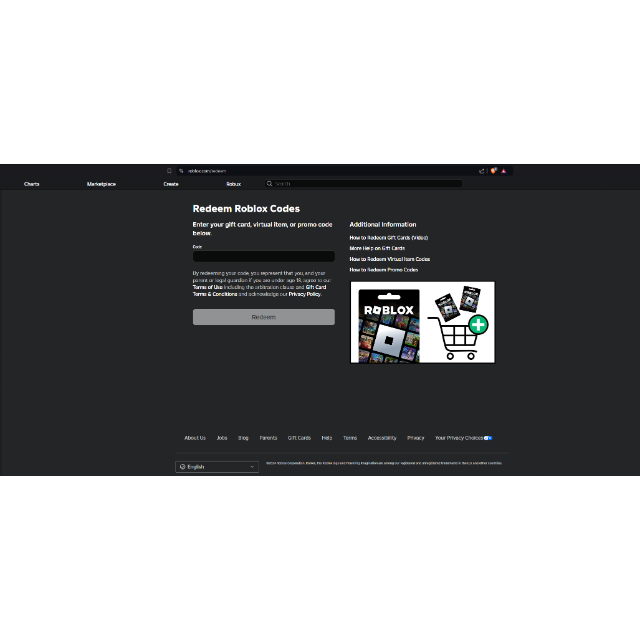Click the Brave Rewards triangle icon
The width and height of the screenshot is (640, 640).
click(x=504, y=171)
